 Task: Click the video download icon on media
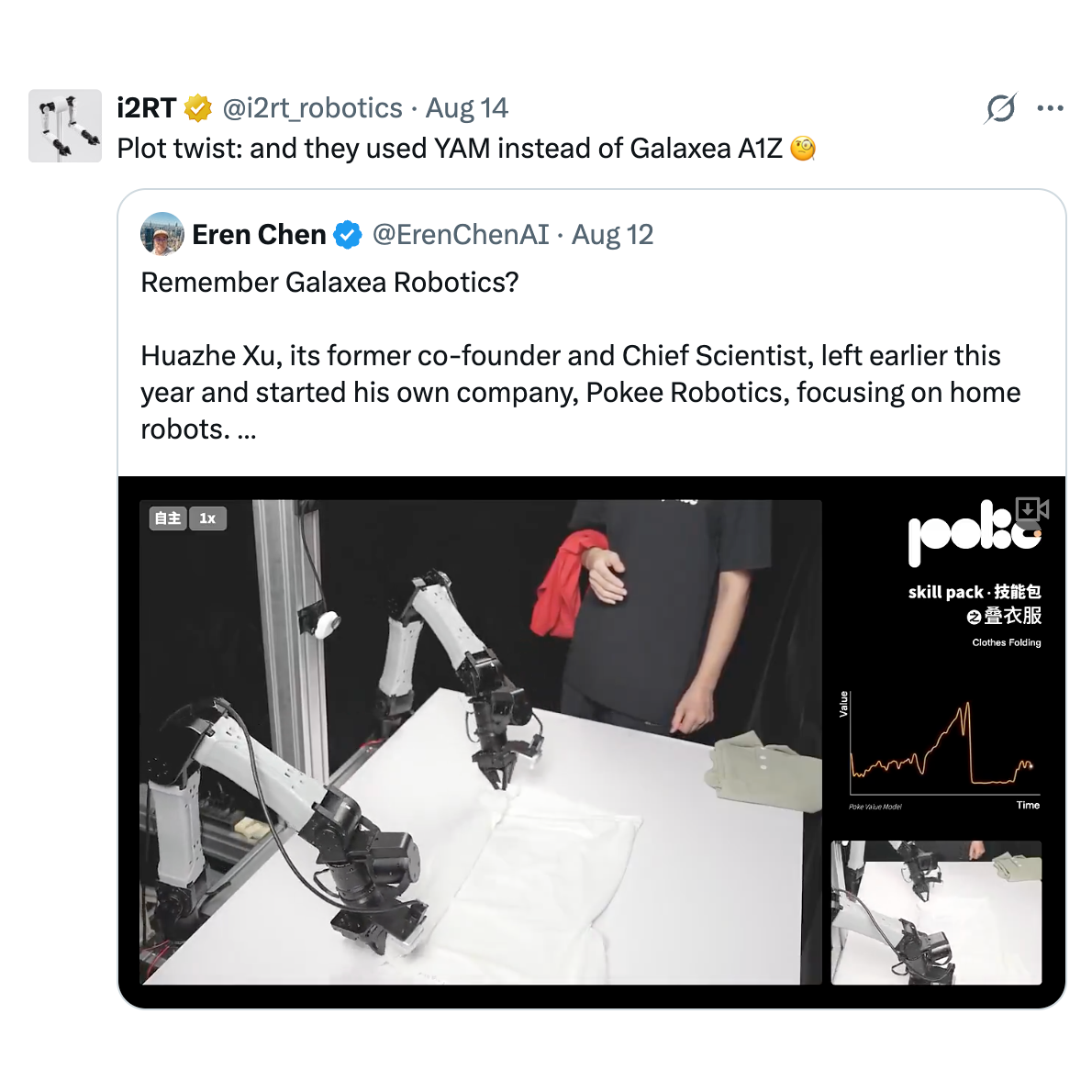click(1031, 509)
